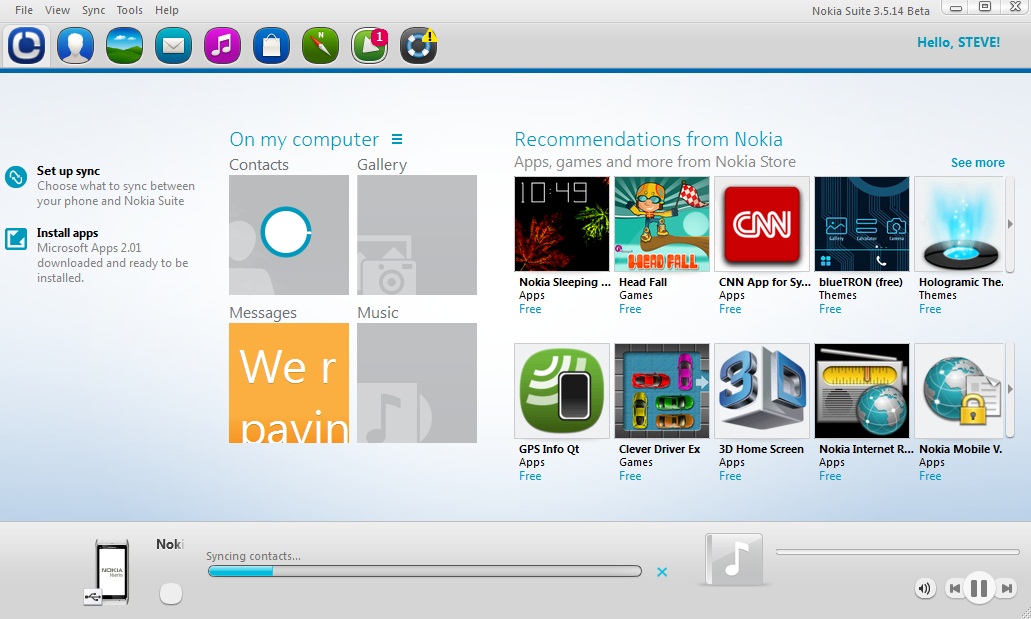Open the Set up sync link

point(68,171)
